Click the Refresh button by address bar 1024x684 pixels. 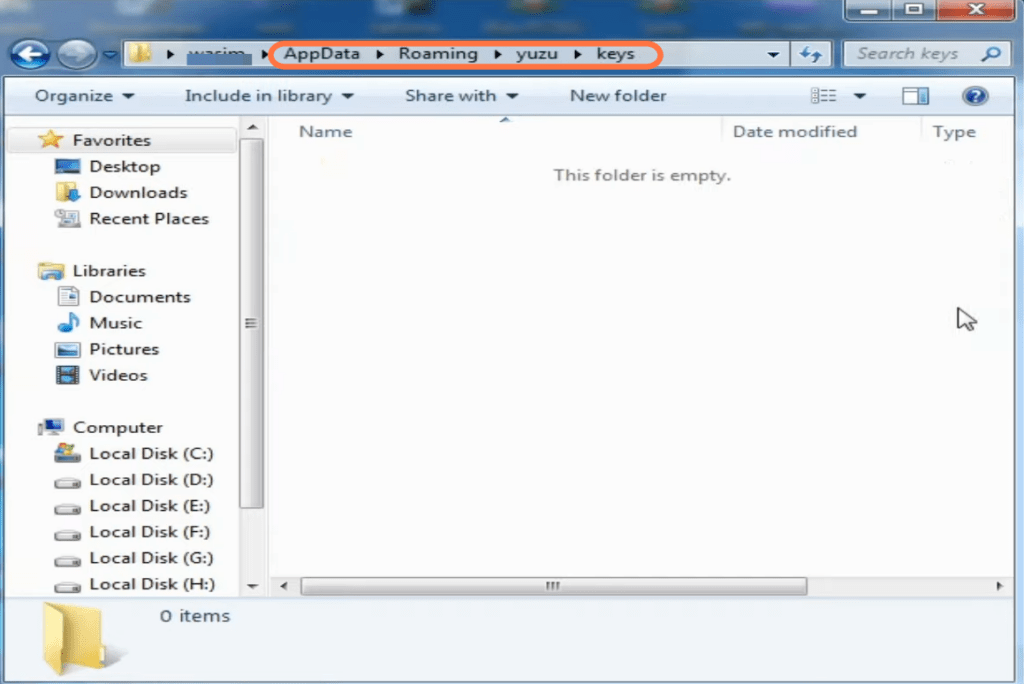(x=810, y=54)
